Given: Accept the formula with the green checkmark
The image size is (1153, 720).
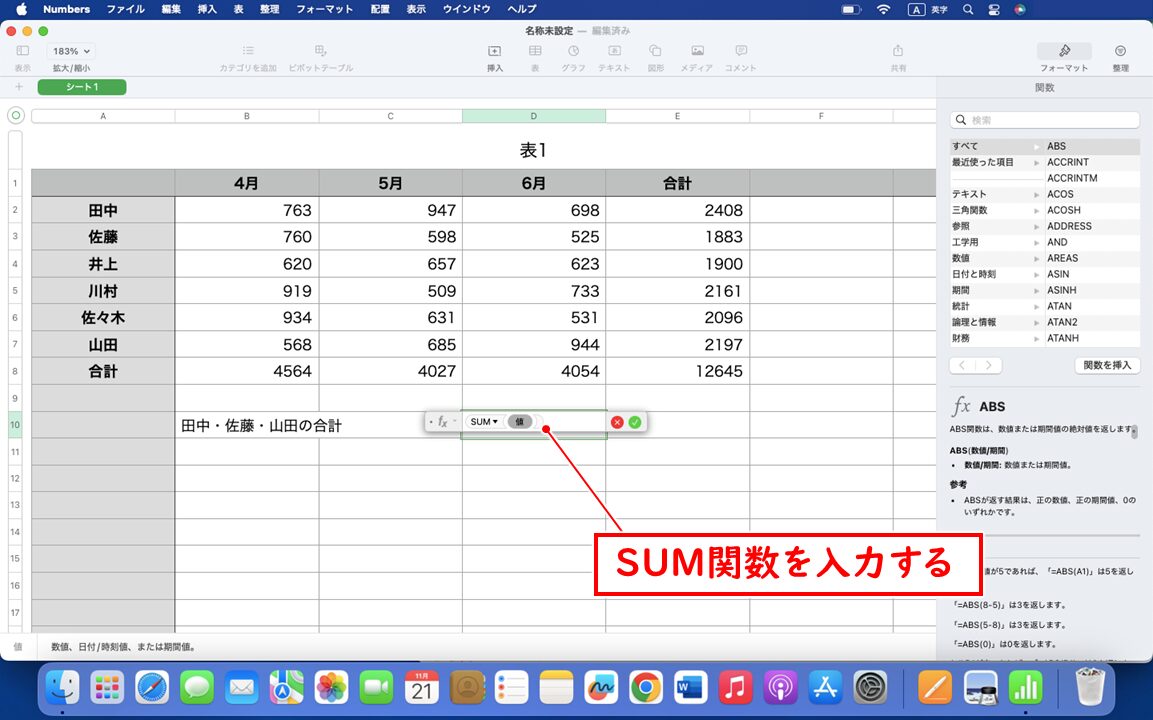Looking at the screenshot, I should (x=635, y=422).
